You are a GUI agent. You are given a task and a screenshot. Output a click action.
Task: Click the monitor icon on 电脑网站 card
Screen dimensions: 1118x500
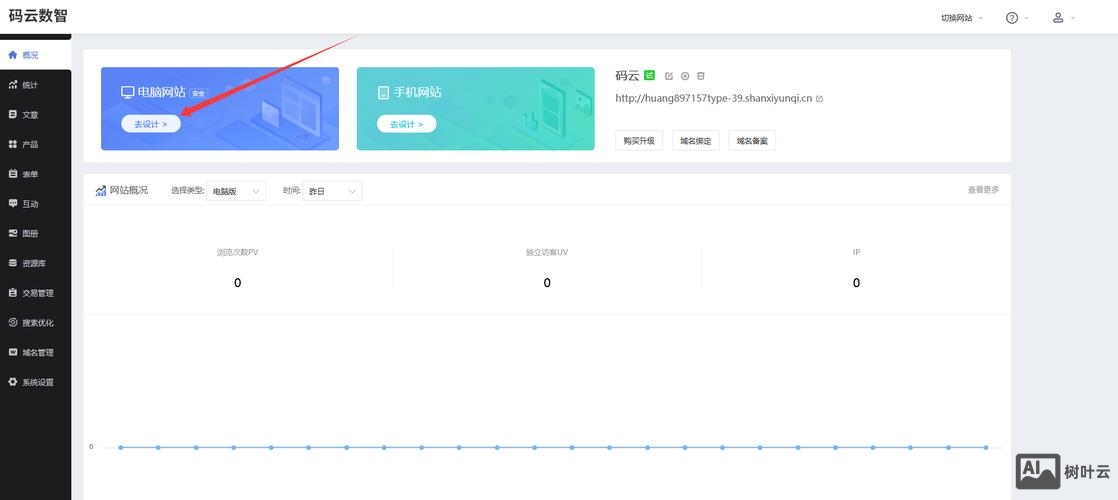128,92
